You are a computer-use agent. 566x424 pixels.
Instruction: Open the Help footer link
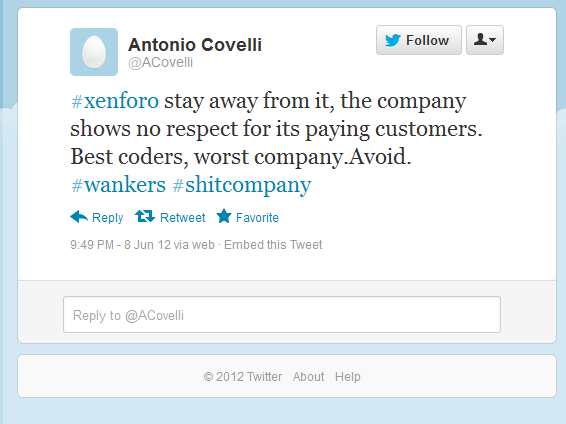[348, 377]
